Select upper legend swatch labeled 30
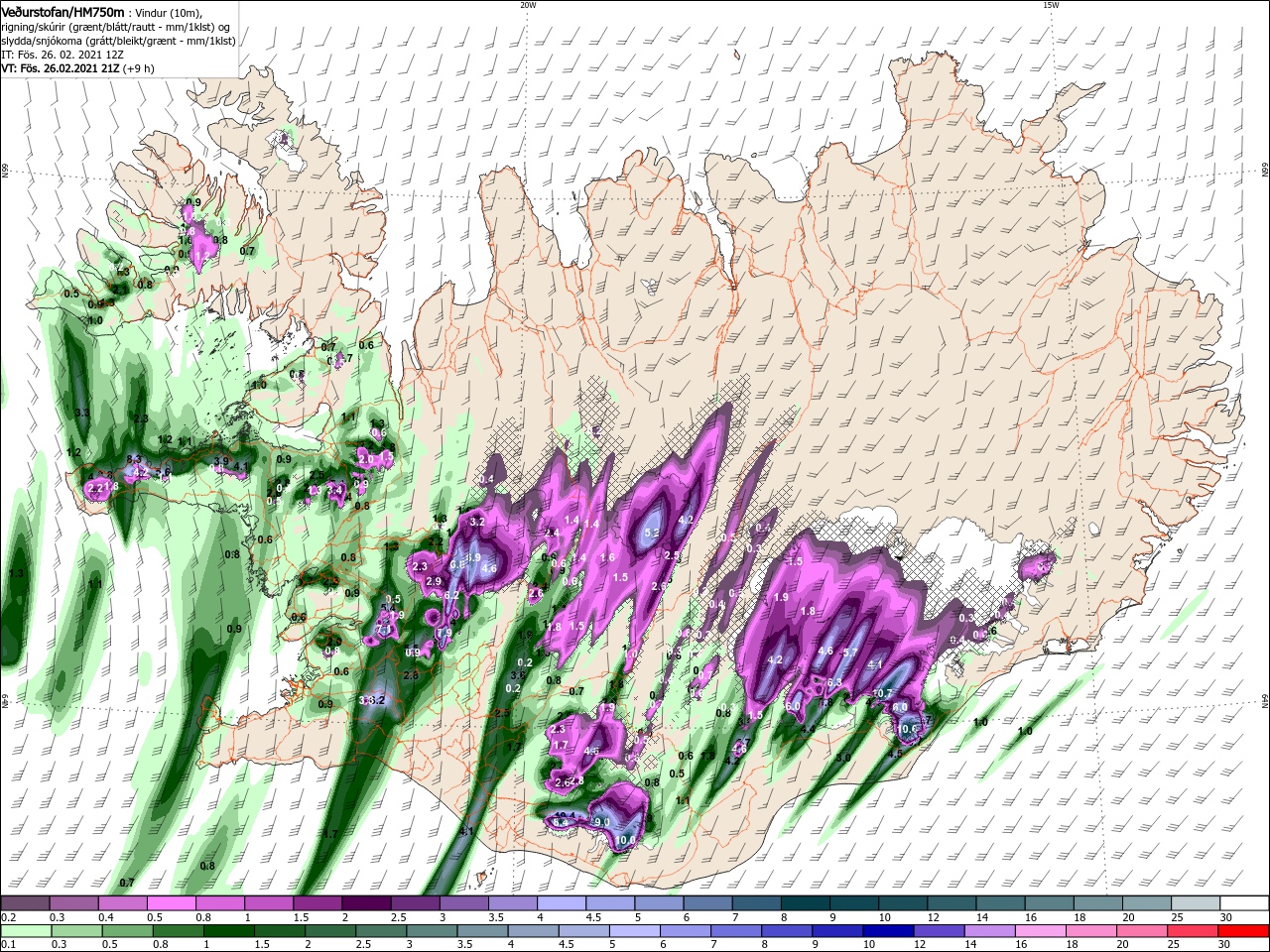The image size is (1270, 952). coord(1244,903)
